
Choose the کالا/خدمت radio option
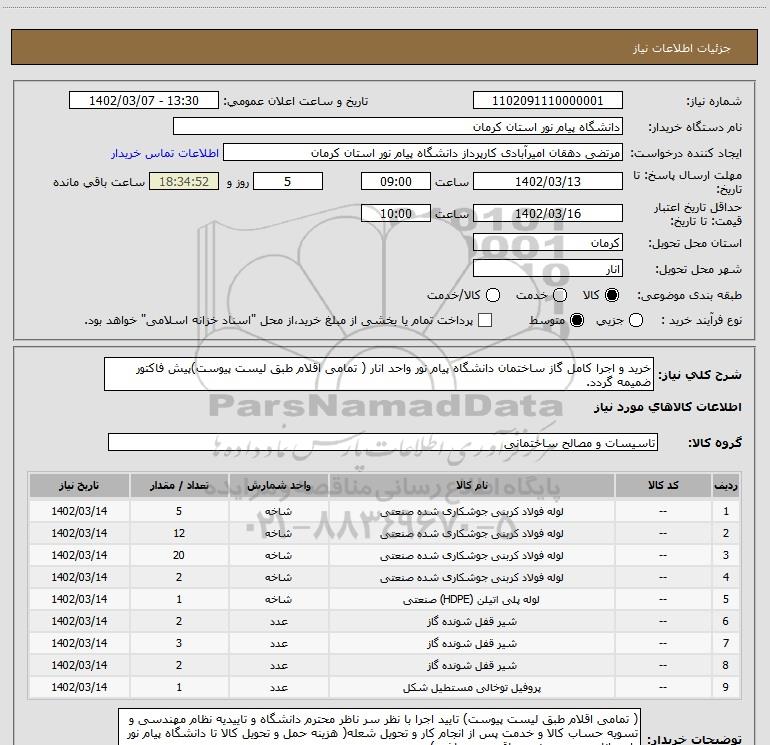click(491, 296)
